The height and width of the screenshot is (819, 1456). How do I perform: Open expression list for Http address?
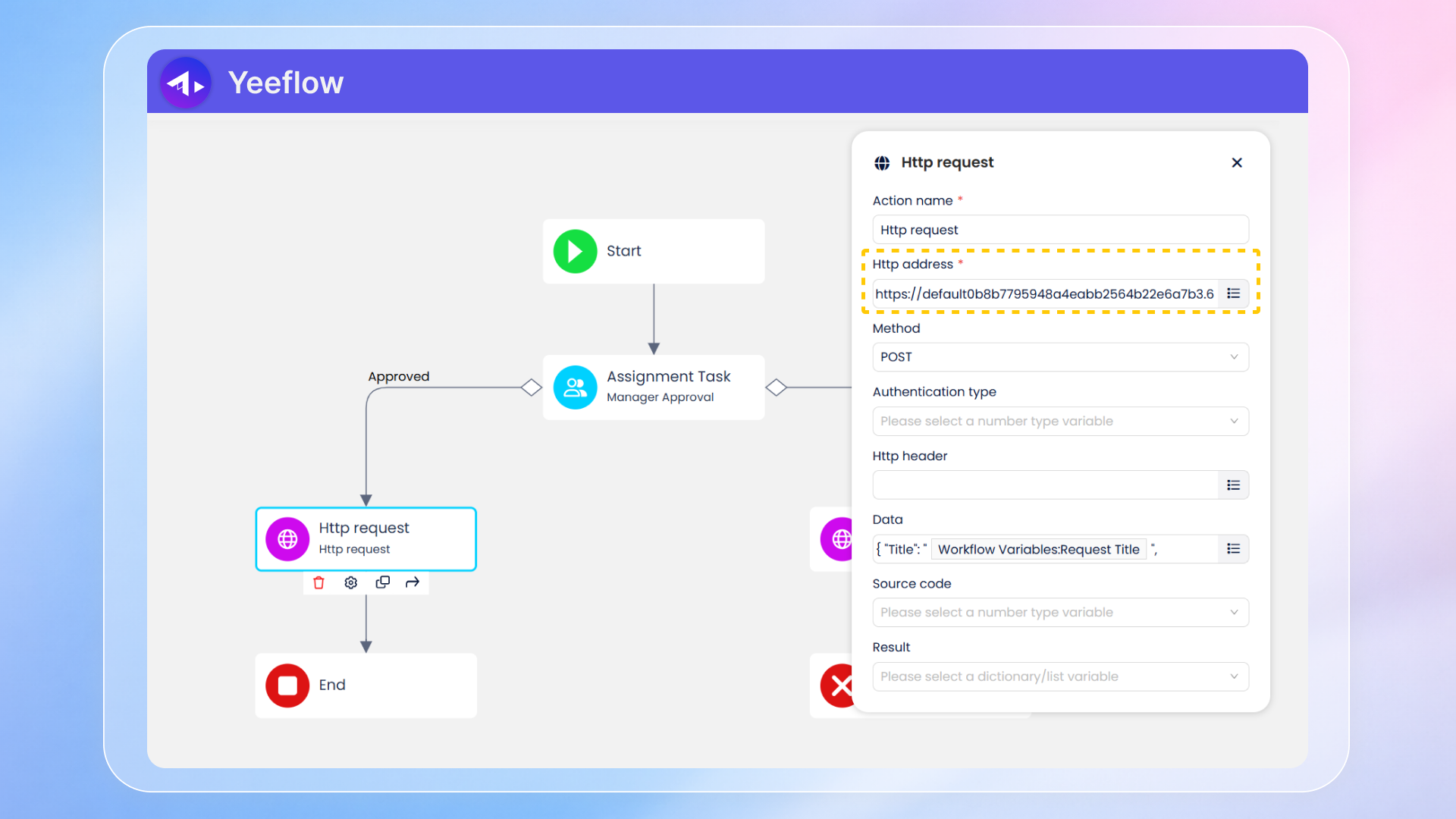[1234, 293]
